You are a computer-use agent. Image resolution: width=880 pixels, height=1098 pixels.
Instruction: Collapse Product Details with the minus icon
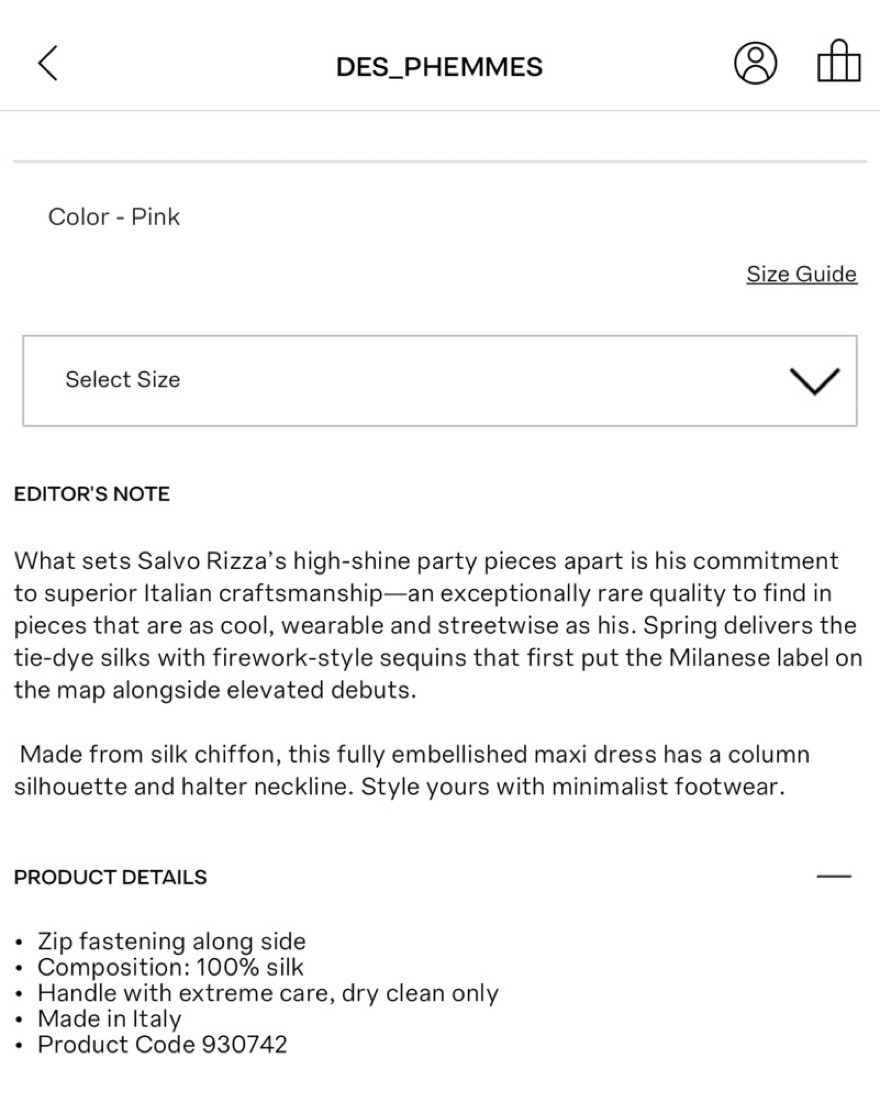pos(834,876)
